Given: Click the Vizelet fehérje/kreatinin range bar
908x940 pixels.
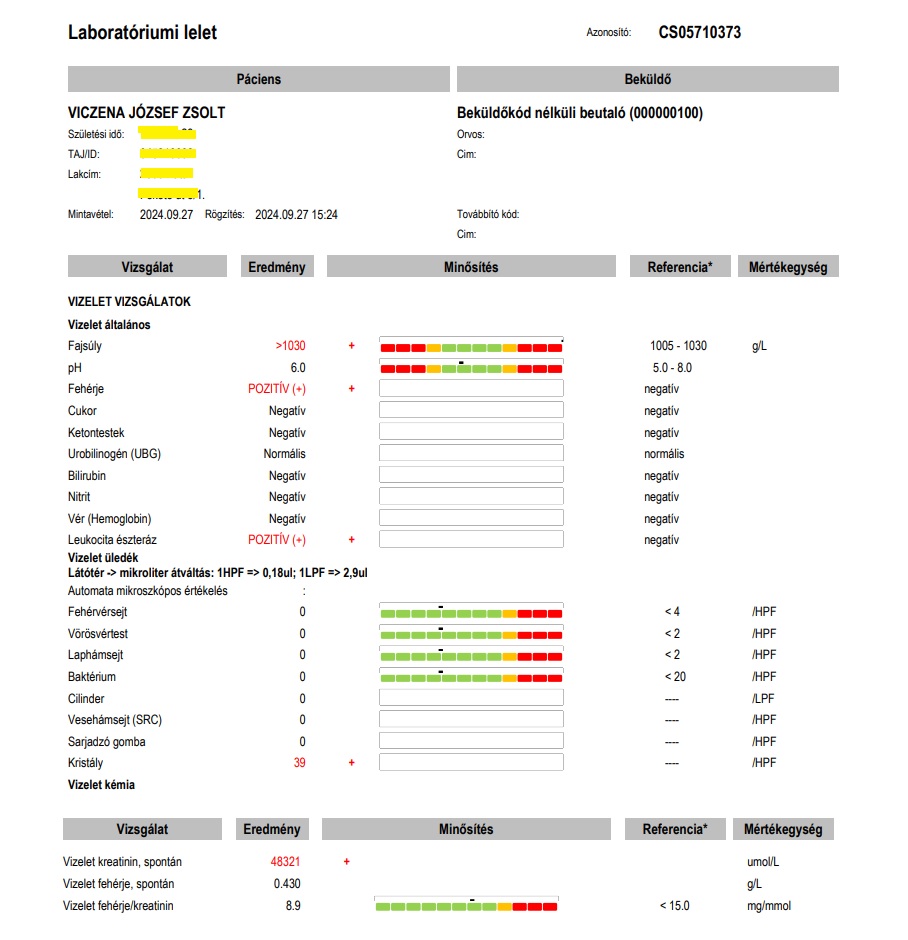Looking at the screenshot, I should pos(466,906).
